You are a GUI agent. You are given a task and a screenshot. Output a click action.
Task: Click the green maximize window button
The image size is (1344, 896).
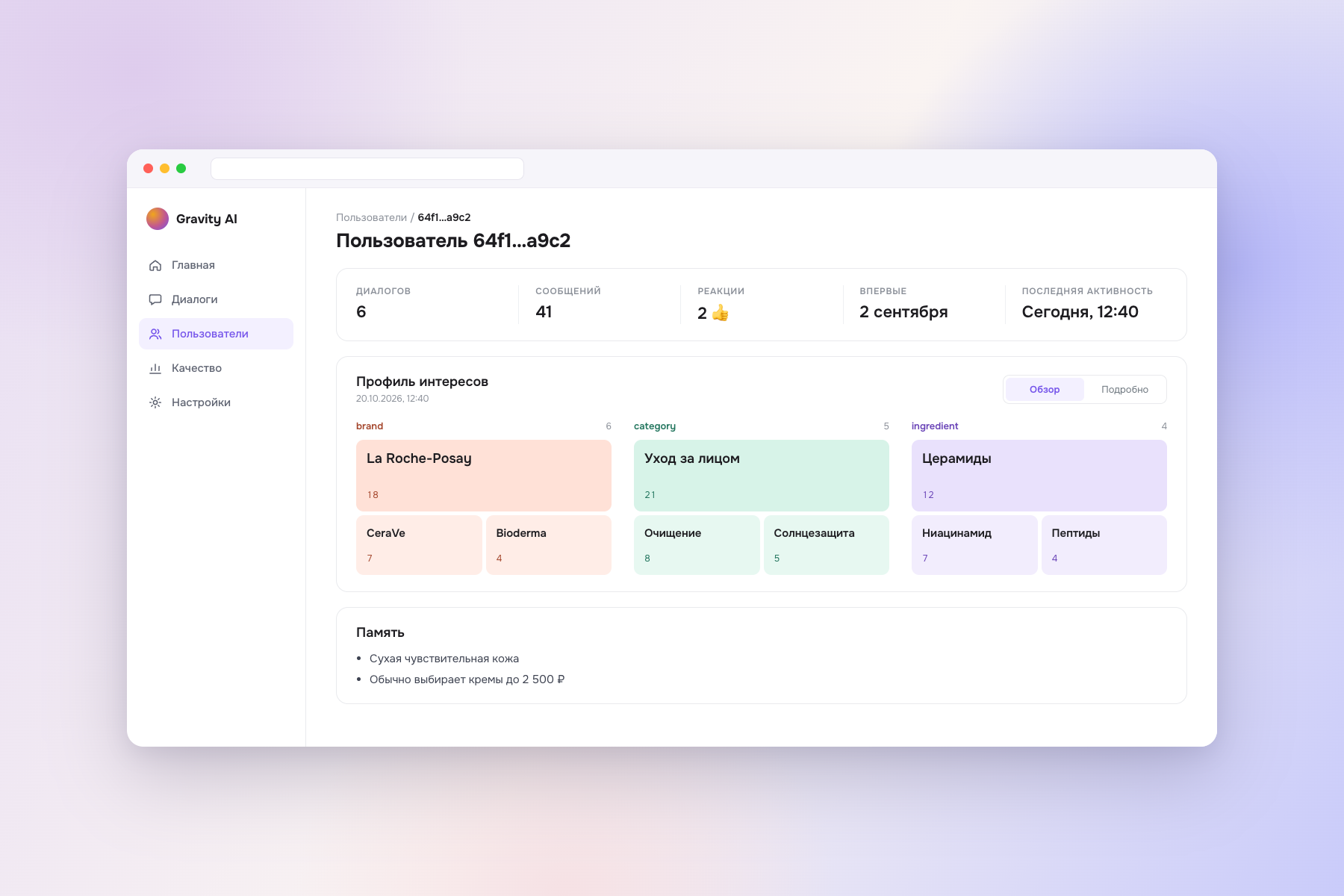tap(181, 169)
